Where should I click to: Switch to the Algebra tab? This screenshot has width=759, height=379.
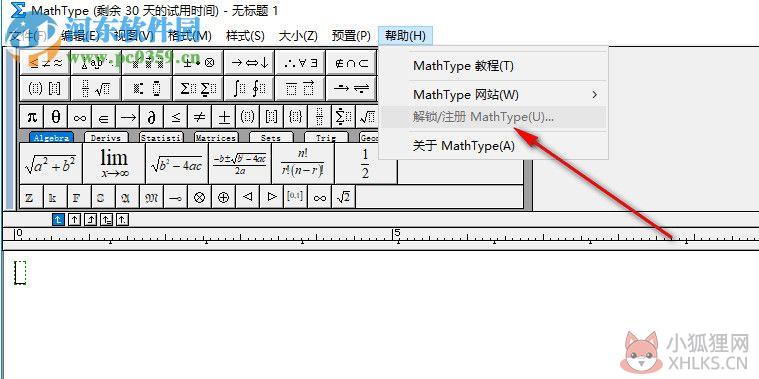pyautogui.click(x=51, y=137)
